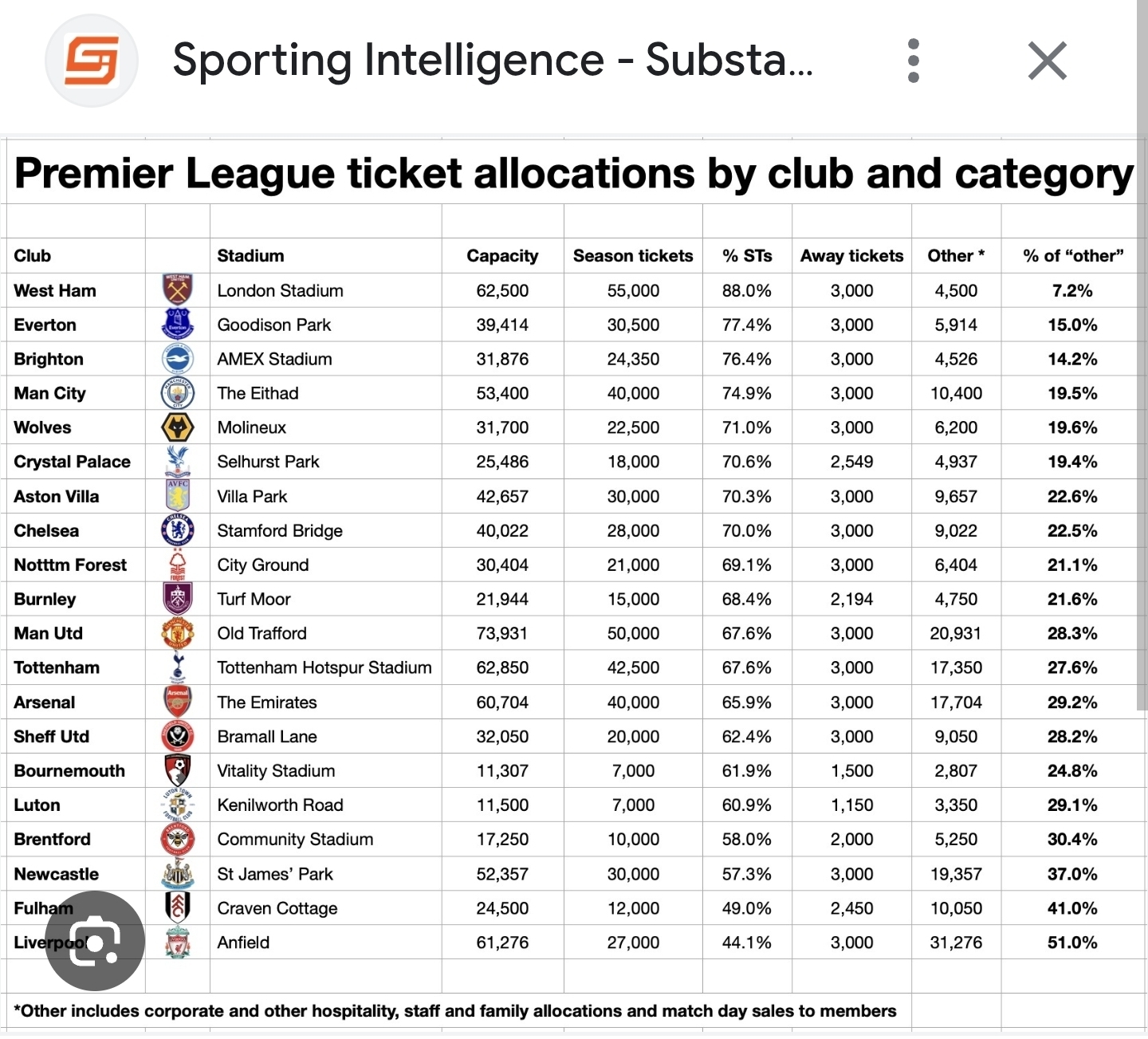Tap the Arsenal club crest
This screenshot has height=1039, width=1148.
[178, 702]
